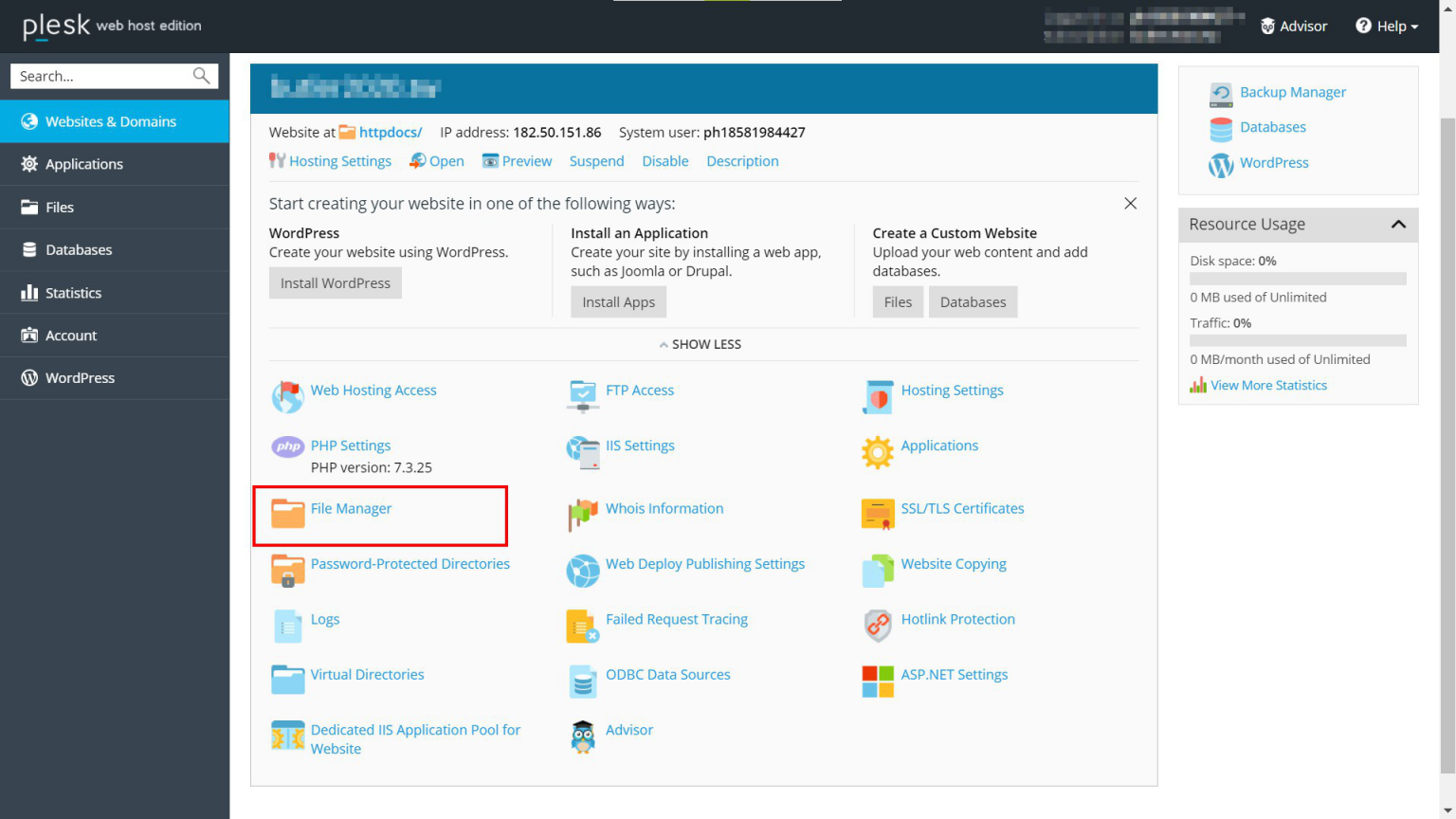
Task: Open ODBC Data Sources
Action: pyautogui.click(x=668, y=674)
